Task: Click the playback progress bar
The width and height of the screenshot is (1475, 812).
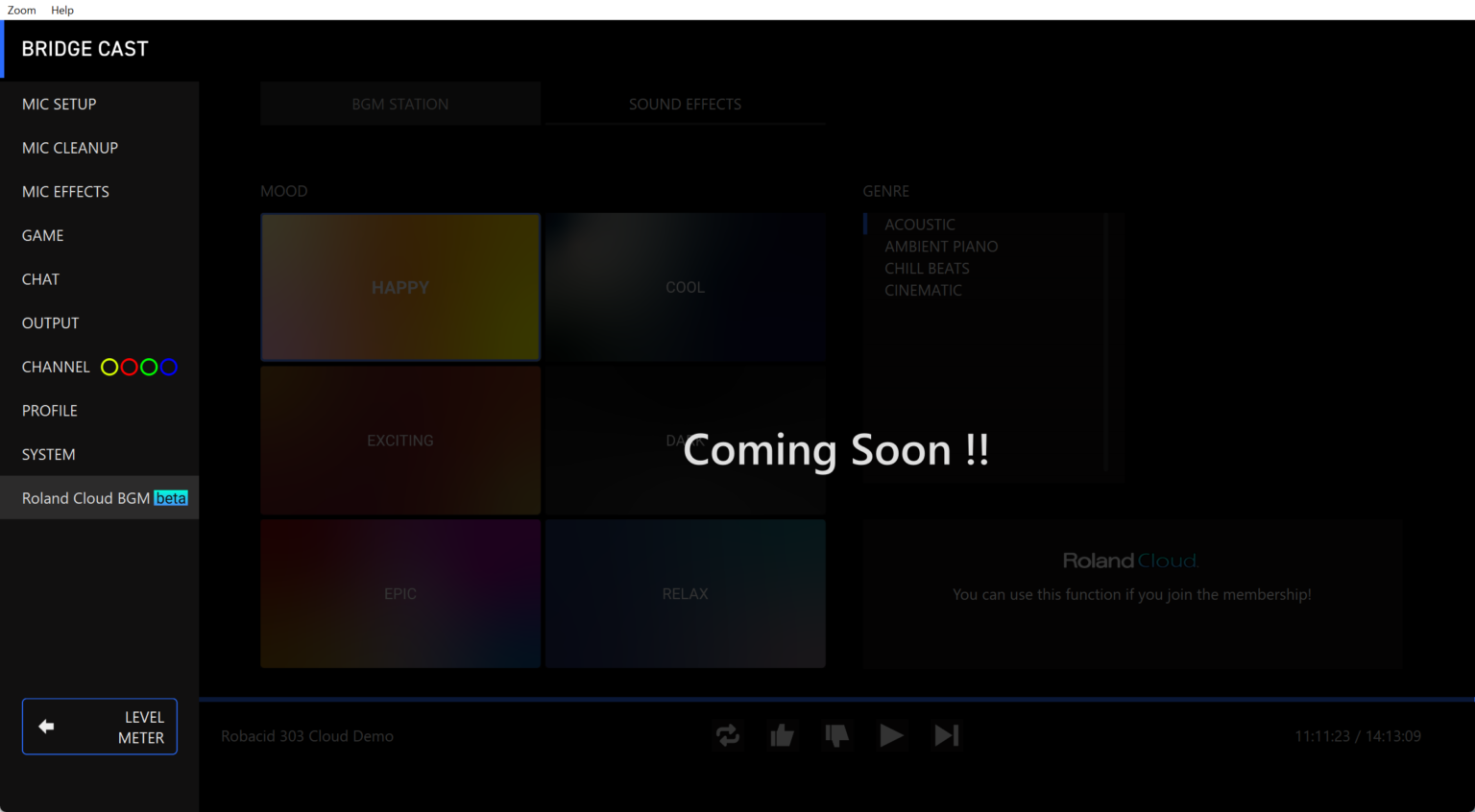Action: (835, 700)
